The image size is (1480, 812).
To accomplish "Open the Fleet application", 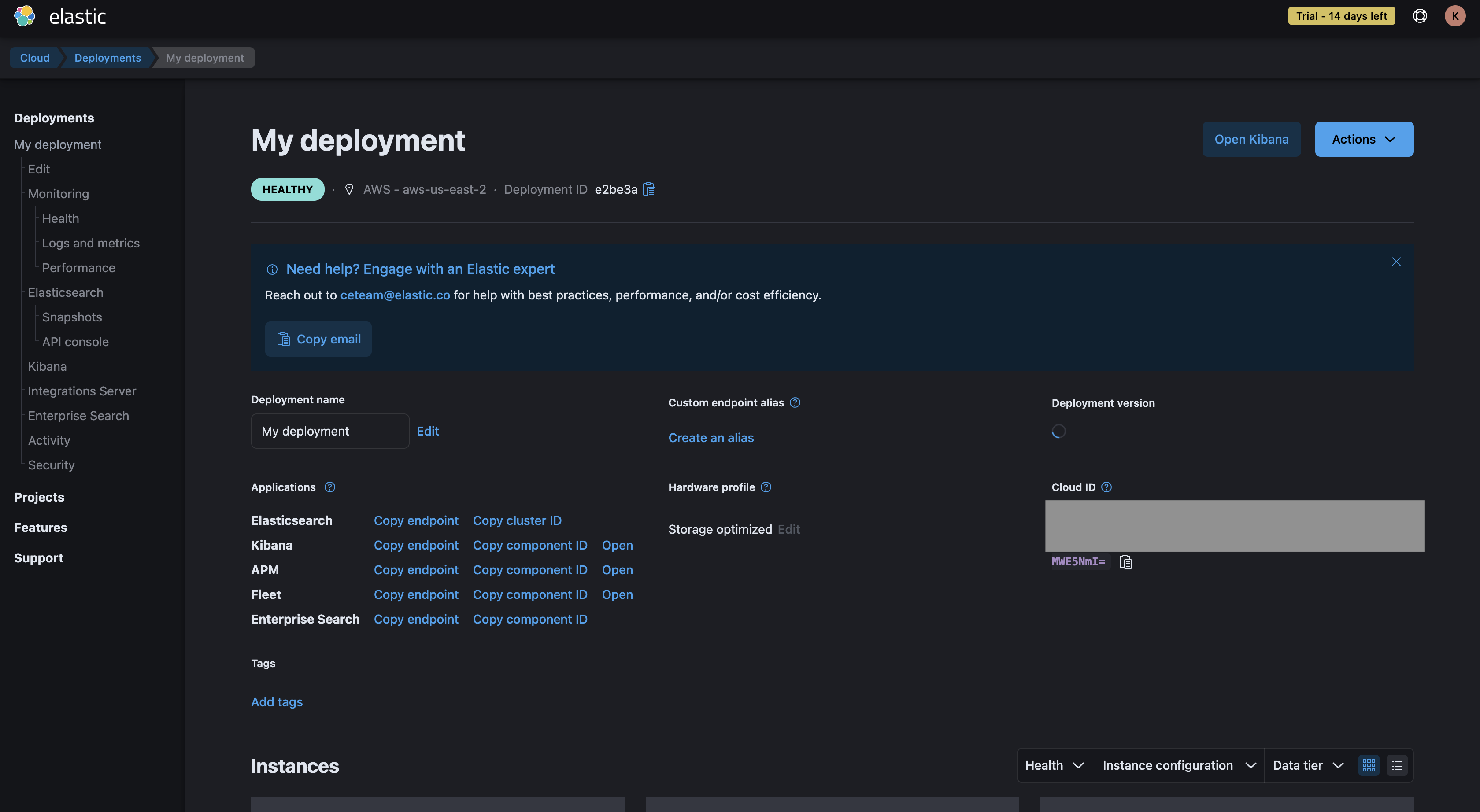I will tap(617, 595).
